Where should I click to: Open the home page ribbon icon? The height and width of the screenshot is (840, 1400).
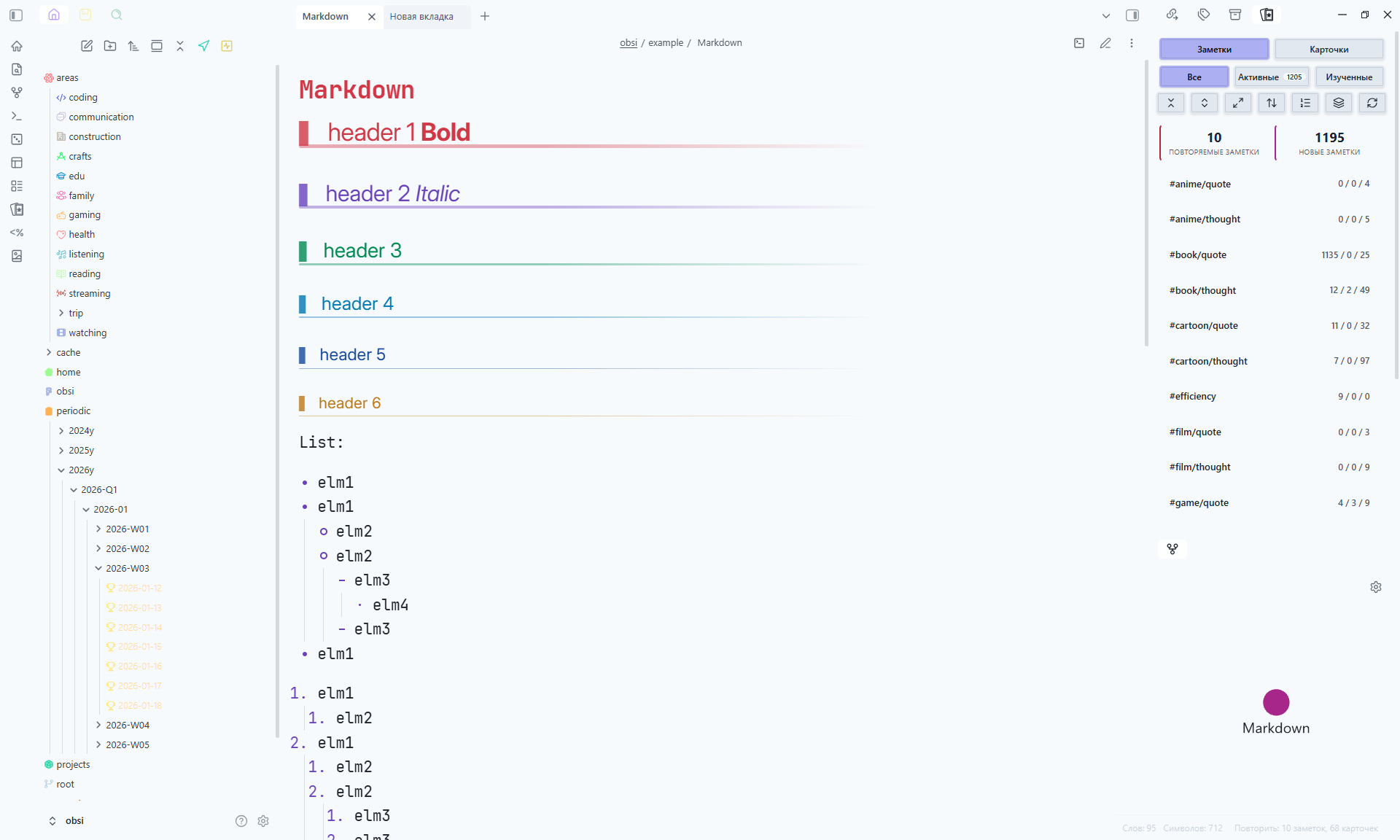click(x=17, y=46)
